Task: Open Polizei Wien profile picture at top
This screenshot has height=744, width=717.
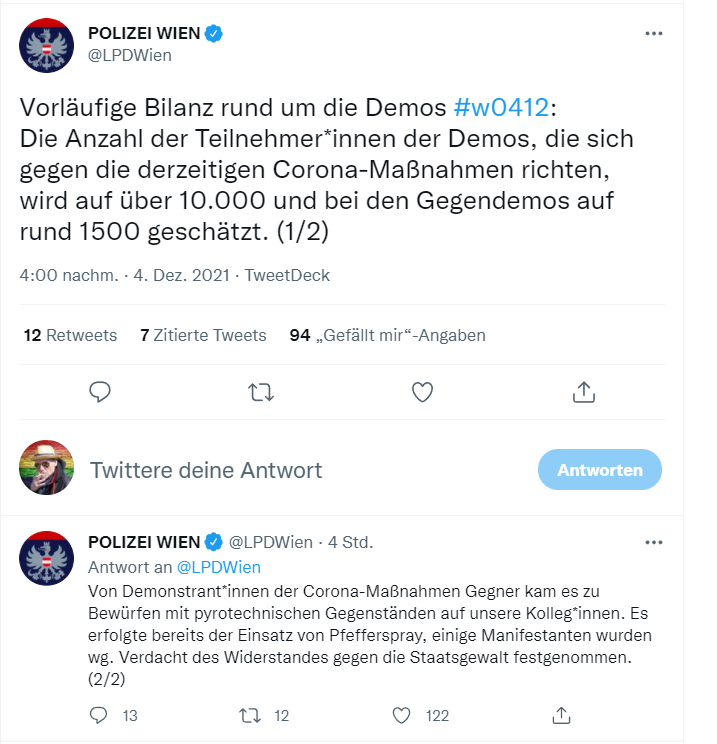Action: pyautogui.click(x=47, y=46)
